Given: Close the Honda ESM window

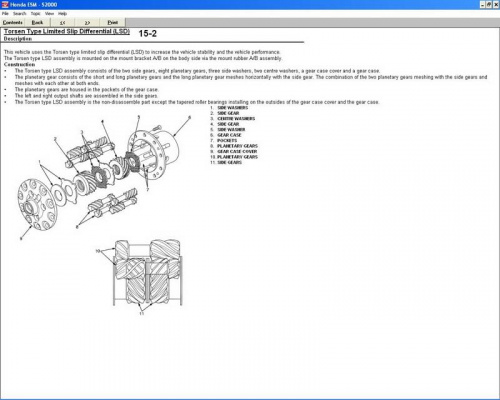Looking at the screenshot, I should 495,5.
